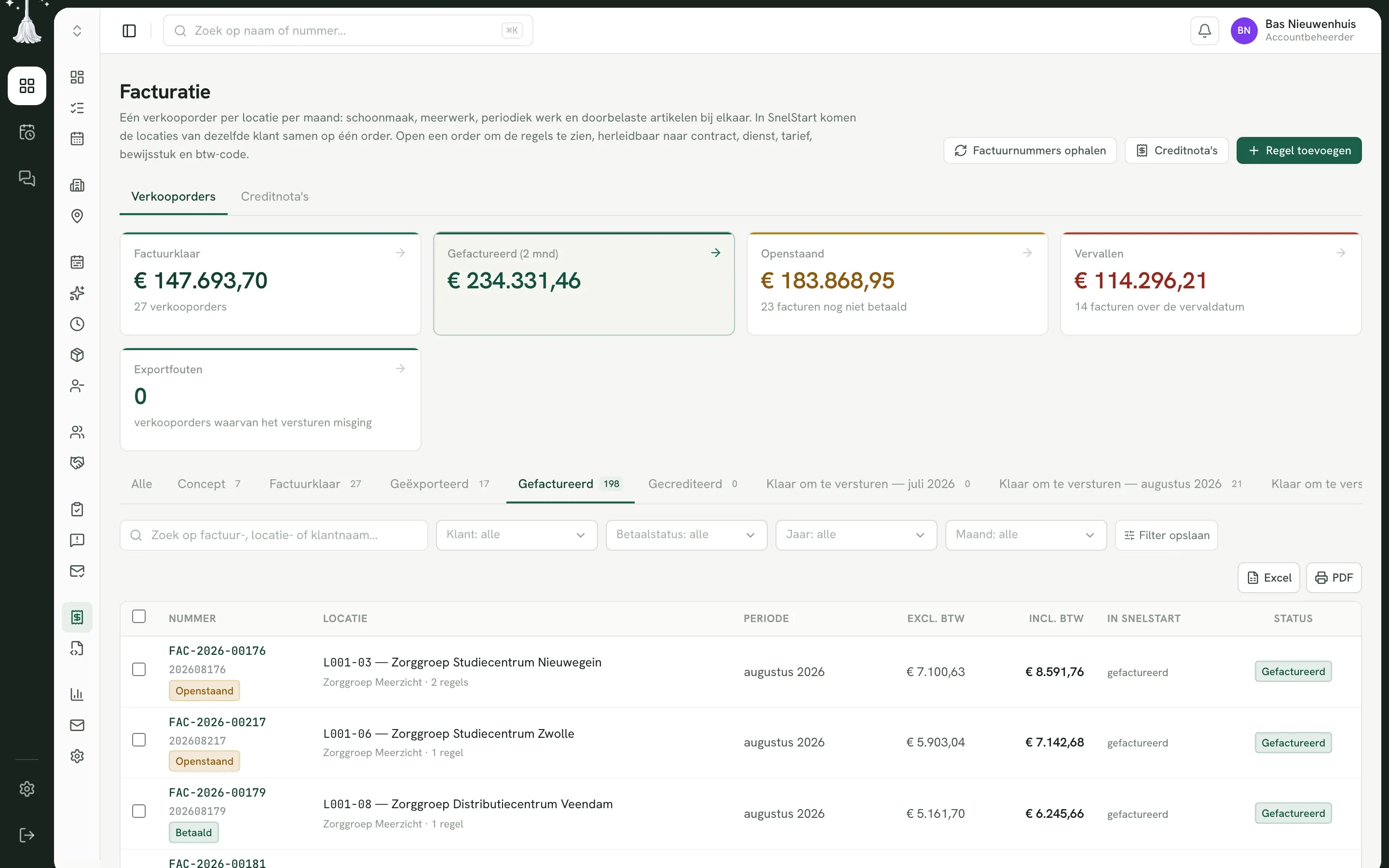Select 'Klaar om te versturen — juli 2026' tab
The image size is (1389, 868).
pyautogui.click(x=868, y=484)
